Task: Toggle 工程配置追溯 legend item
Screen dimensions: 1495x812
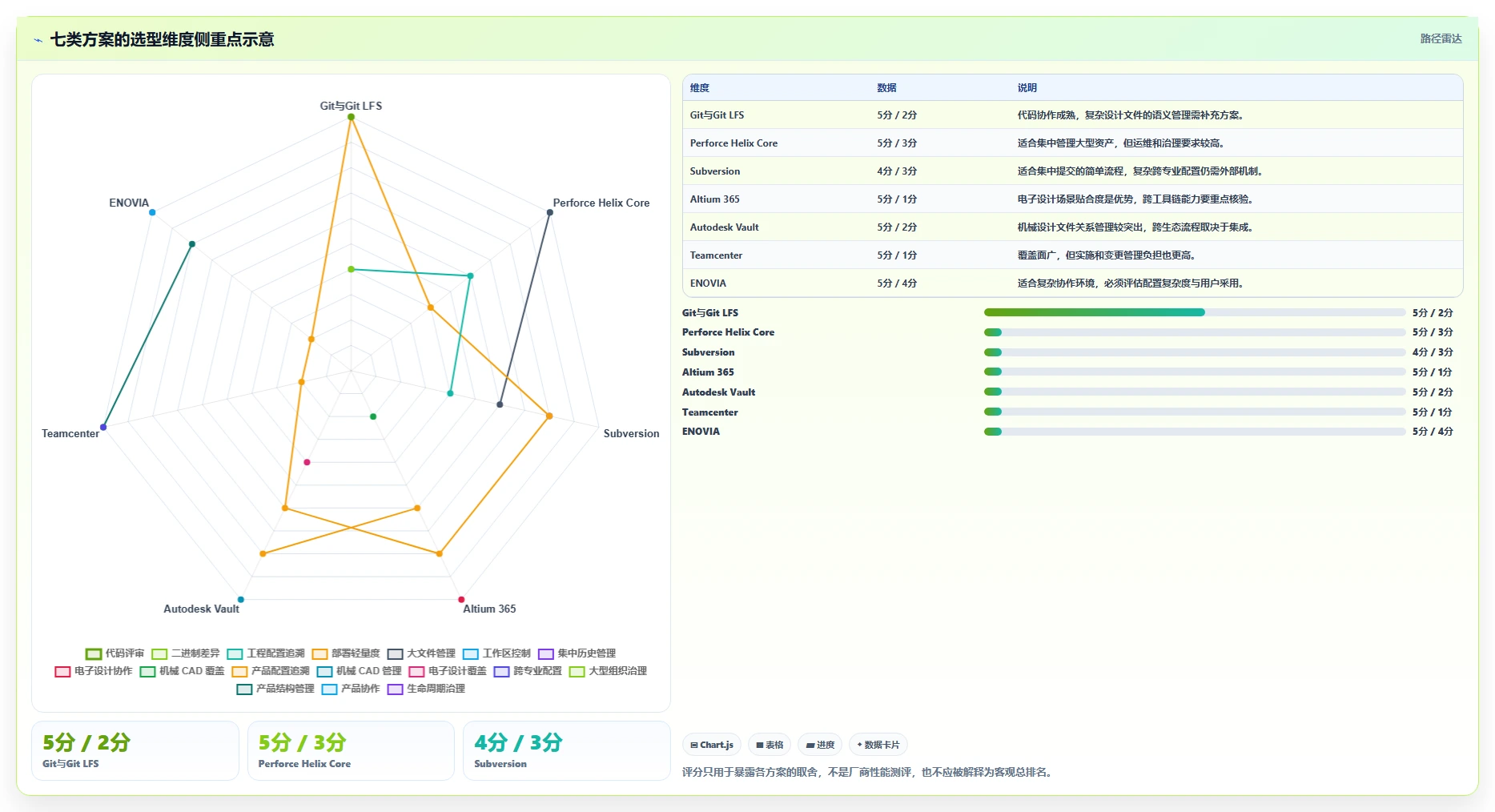Action: (x=265, y=653)
